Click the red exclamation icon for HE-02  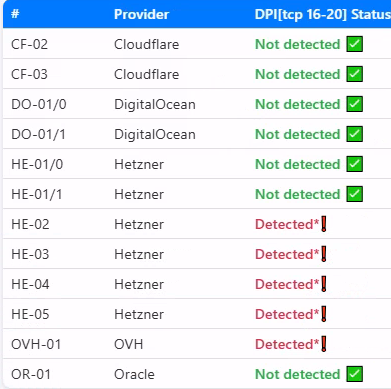[x=324, y=224]
